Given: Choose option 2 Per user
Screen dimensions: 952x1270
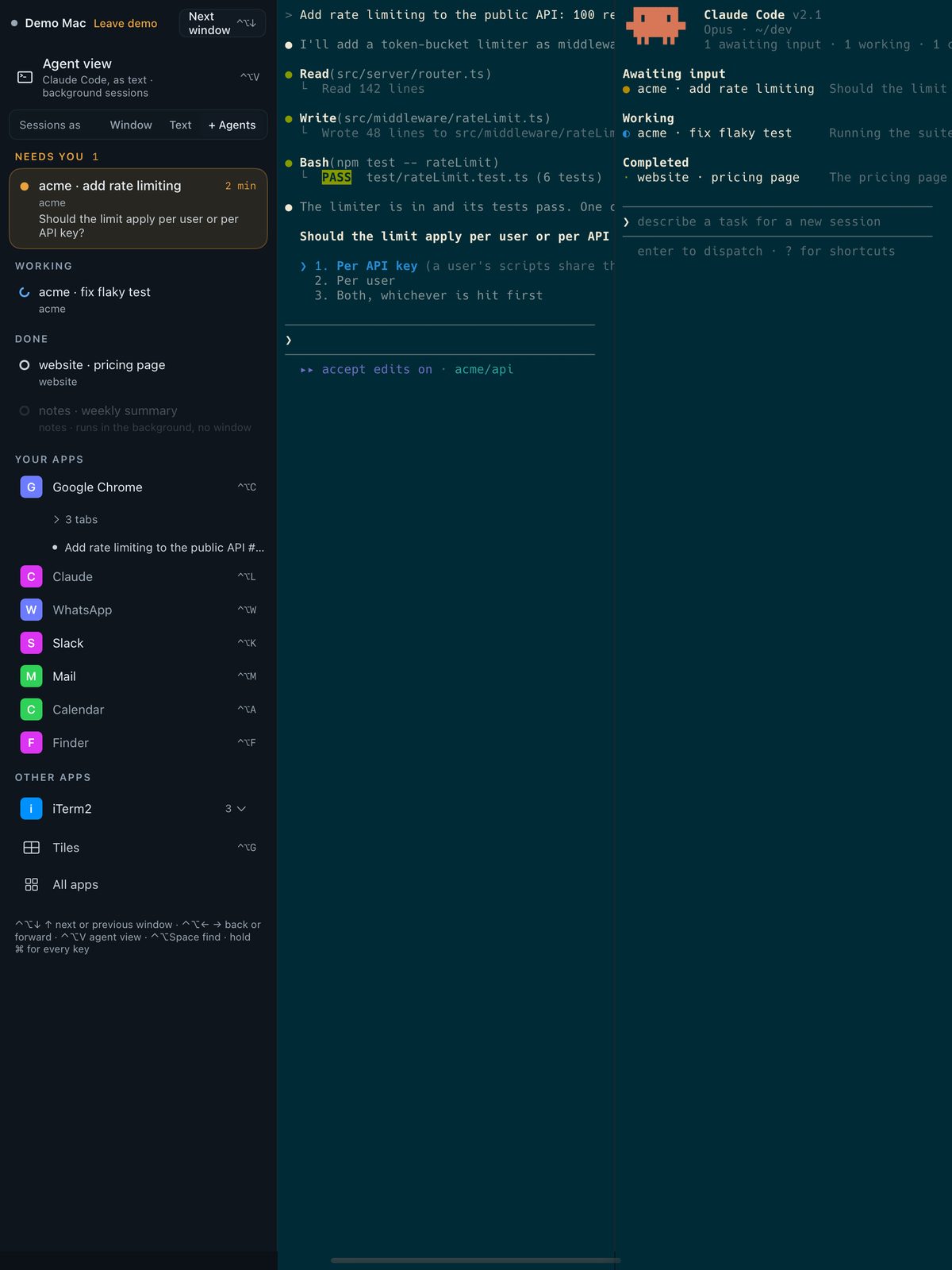Looking at the screenshot, I should (x=355, y=280).
